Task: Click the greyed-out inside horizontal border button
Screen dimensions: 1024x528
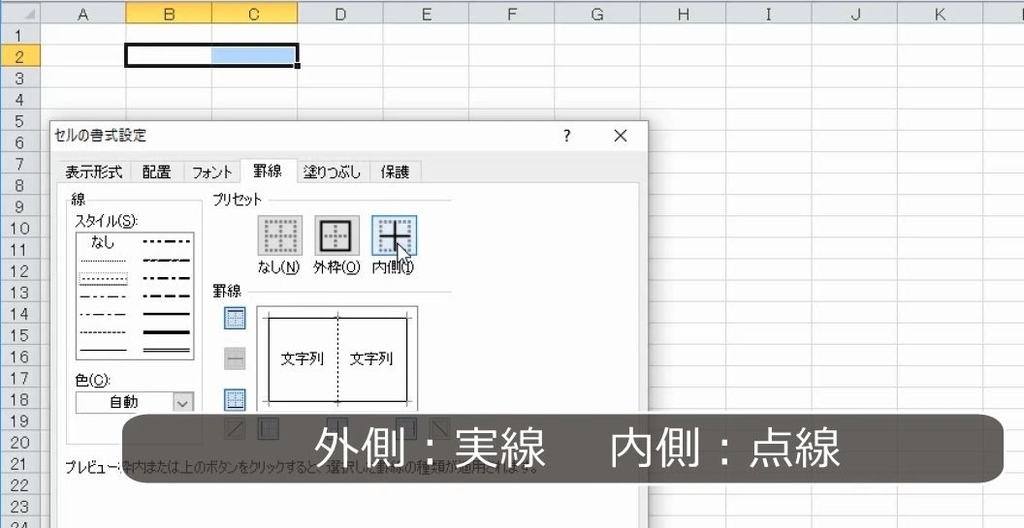Action: 235,359
